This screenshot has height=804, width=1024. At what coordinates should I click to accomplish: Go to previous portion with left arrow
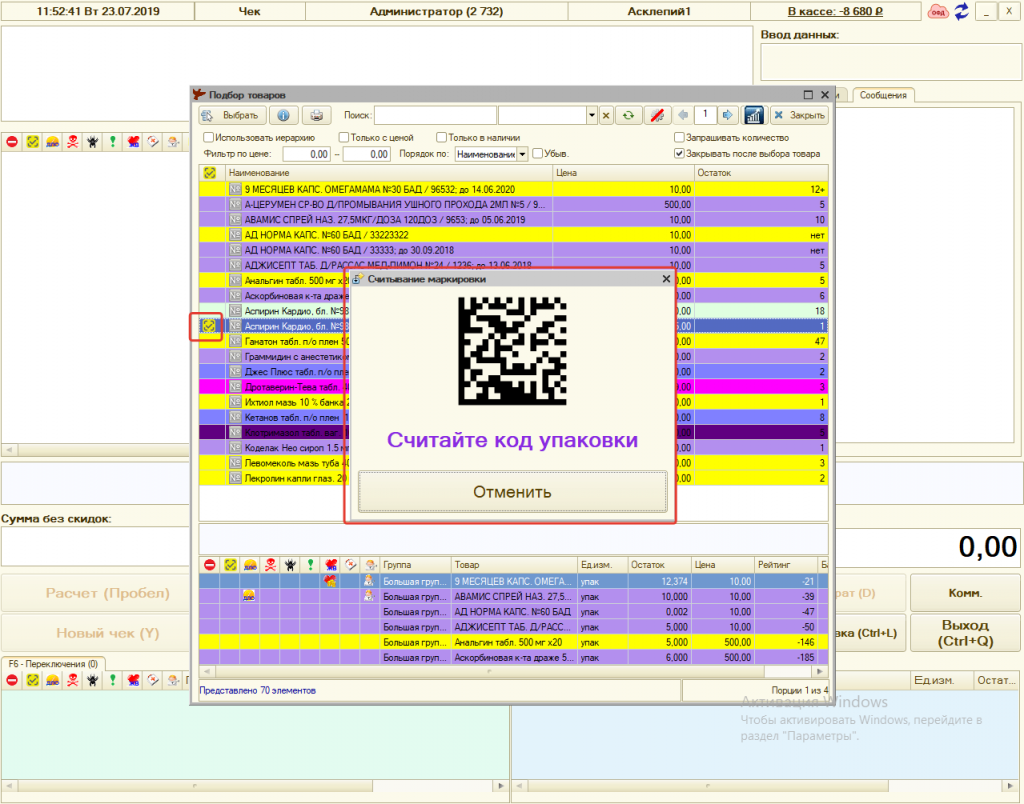click(683, 115)
